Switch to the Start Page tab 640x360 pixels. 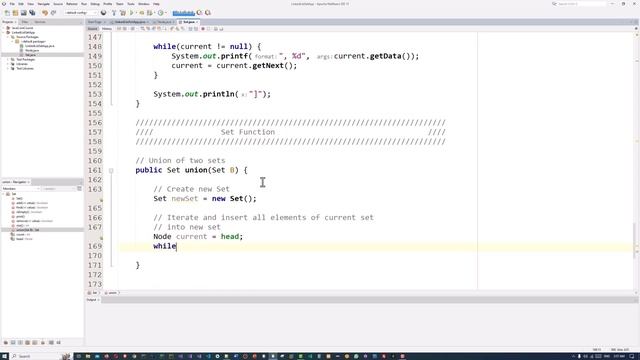click(95, 22)
